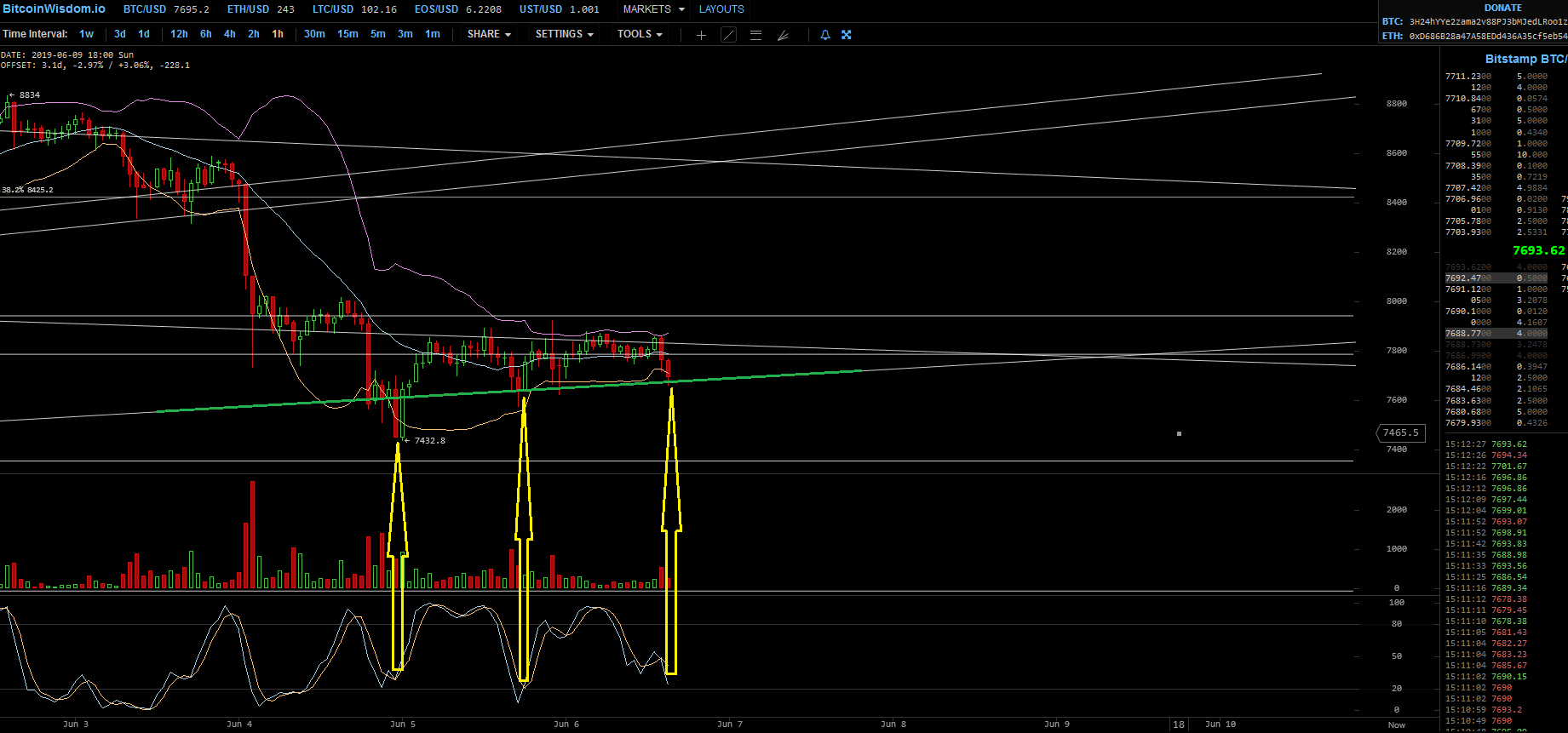
Task: Select the Fibonacci fan drawing tool
Action: click(x=783, y=35)
